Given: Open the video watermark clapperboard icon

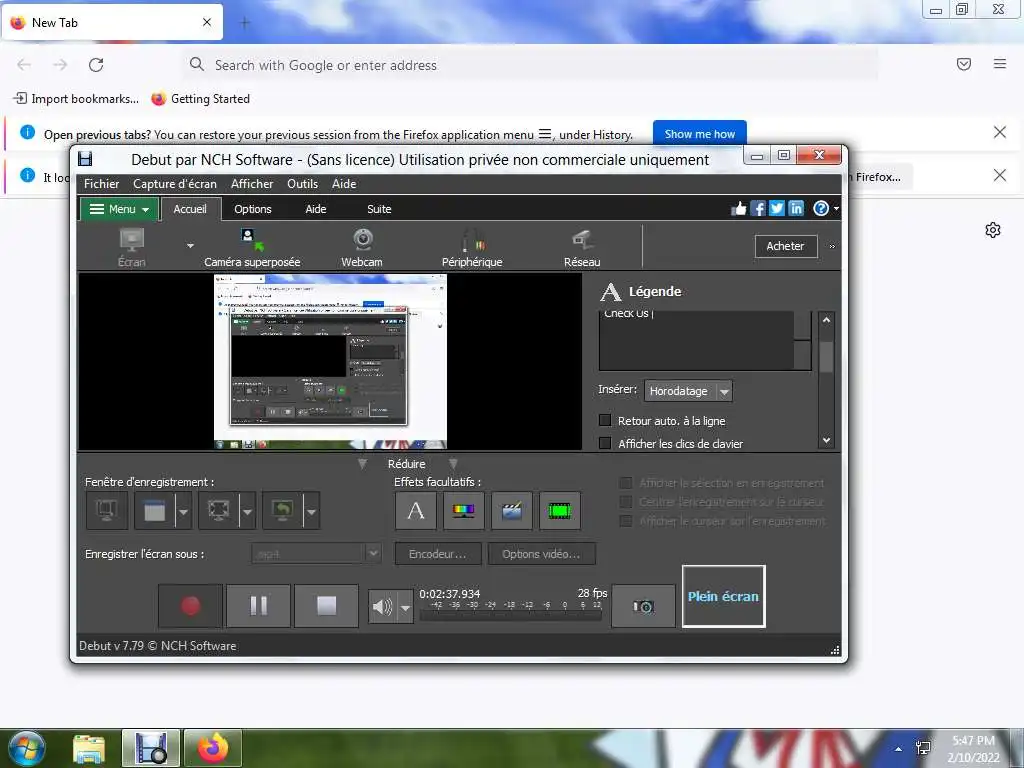Looking at the screenshot, I should coord(512,510).
